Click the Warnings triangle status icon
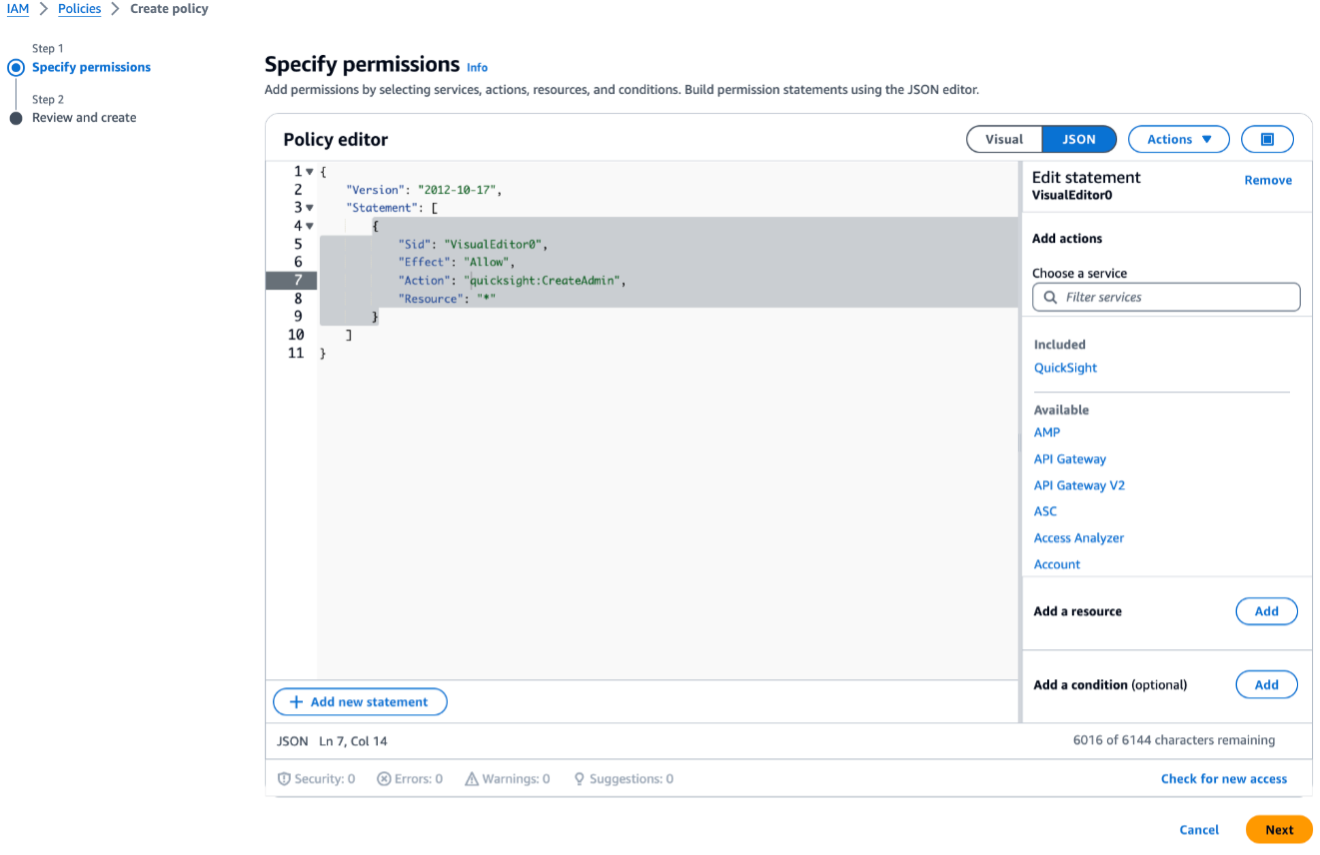Image resolution: width=1320 pixels, height=855 pixels. point(472,779)
